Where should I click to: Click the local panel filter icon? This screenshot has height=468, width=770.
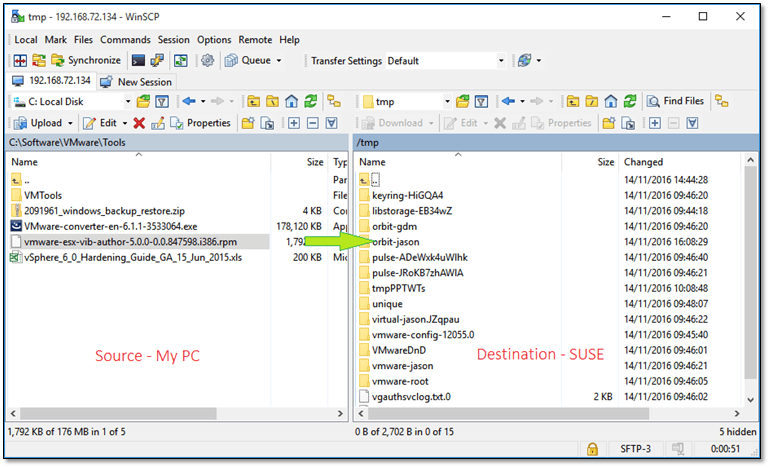(162, 102)
